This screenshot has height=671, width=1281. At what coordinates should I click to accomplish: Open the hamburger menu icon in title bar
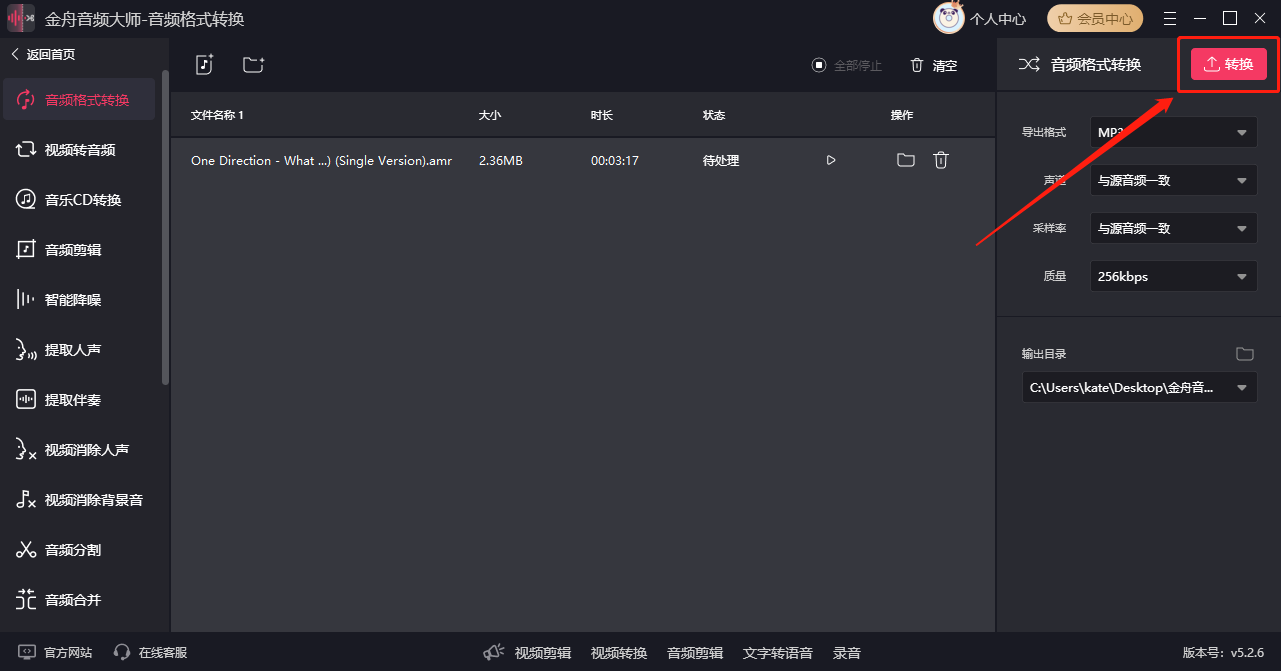1170,18
